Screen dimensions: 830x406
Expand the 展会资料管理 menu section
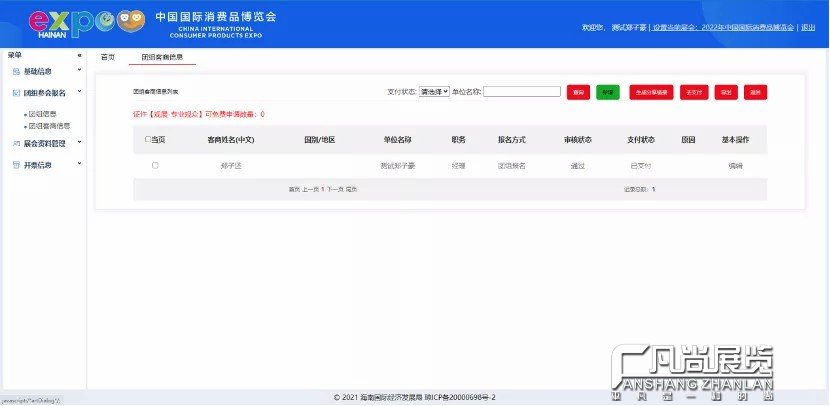point(79,144)
